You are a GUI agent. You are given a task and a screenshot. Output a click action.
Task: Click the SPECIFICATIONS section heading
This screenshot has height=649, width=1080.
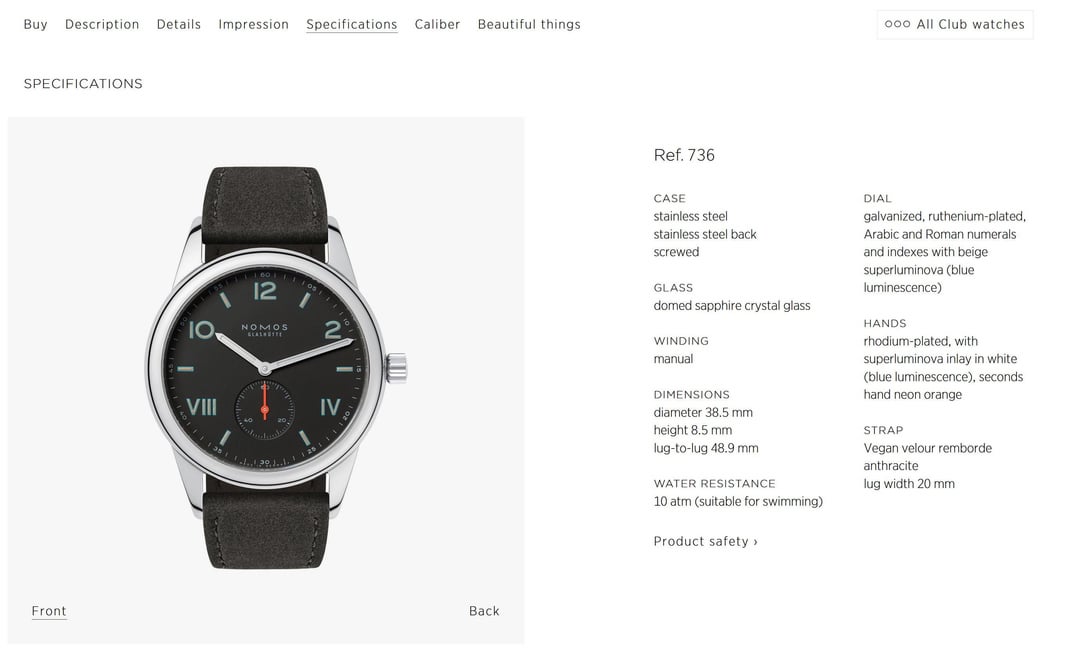(83, 84)
